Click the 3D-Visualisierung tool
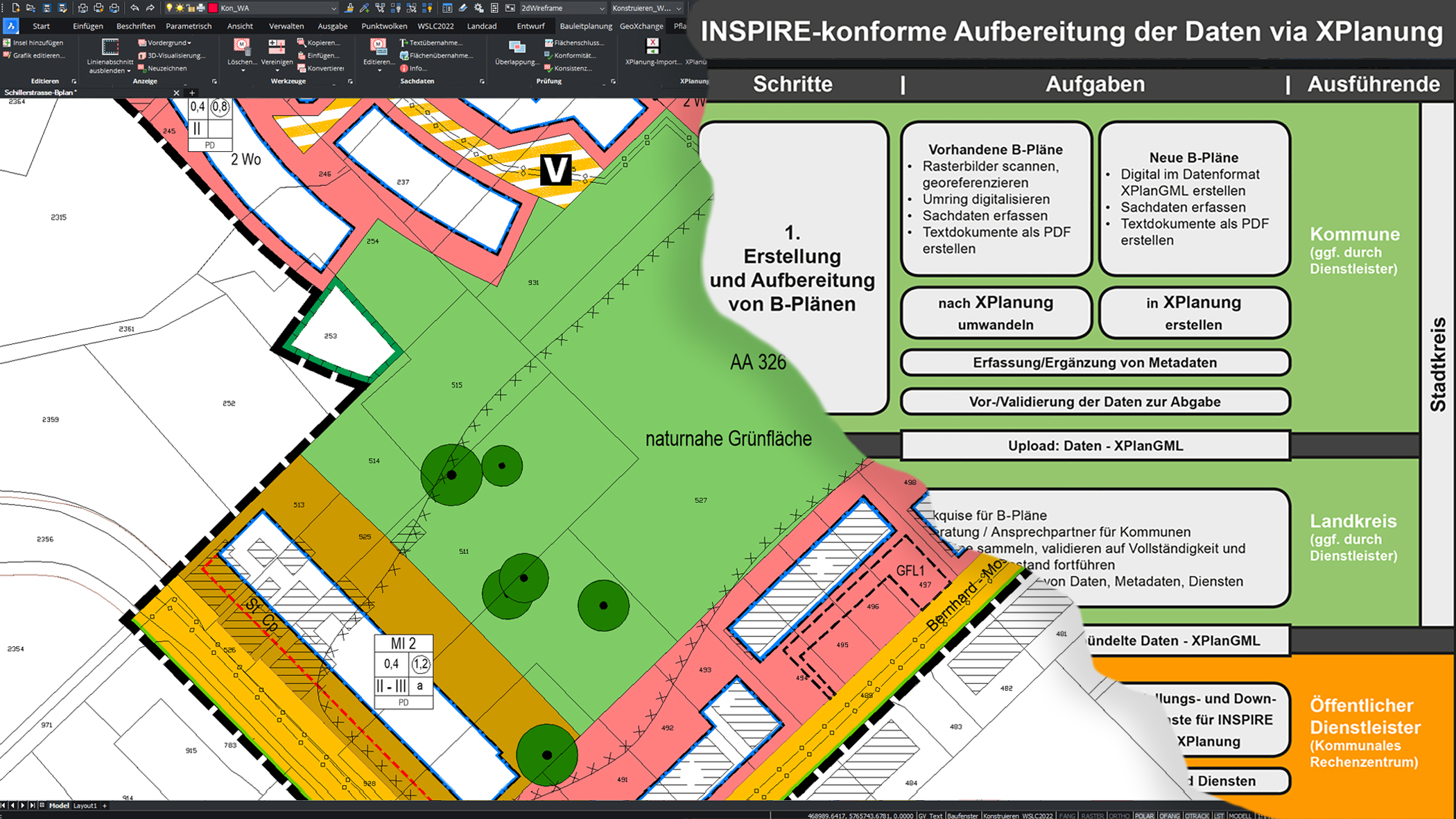 [x=171, y=55]
